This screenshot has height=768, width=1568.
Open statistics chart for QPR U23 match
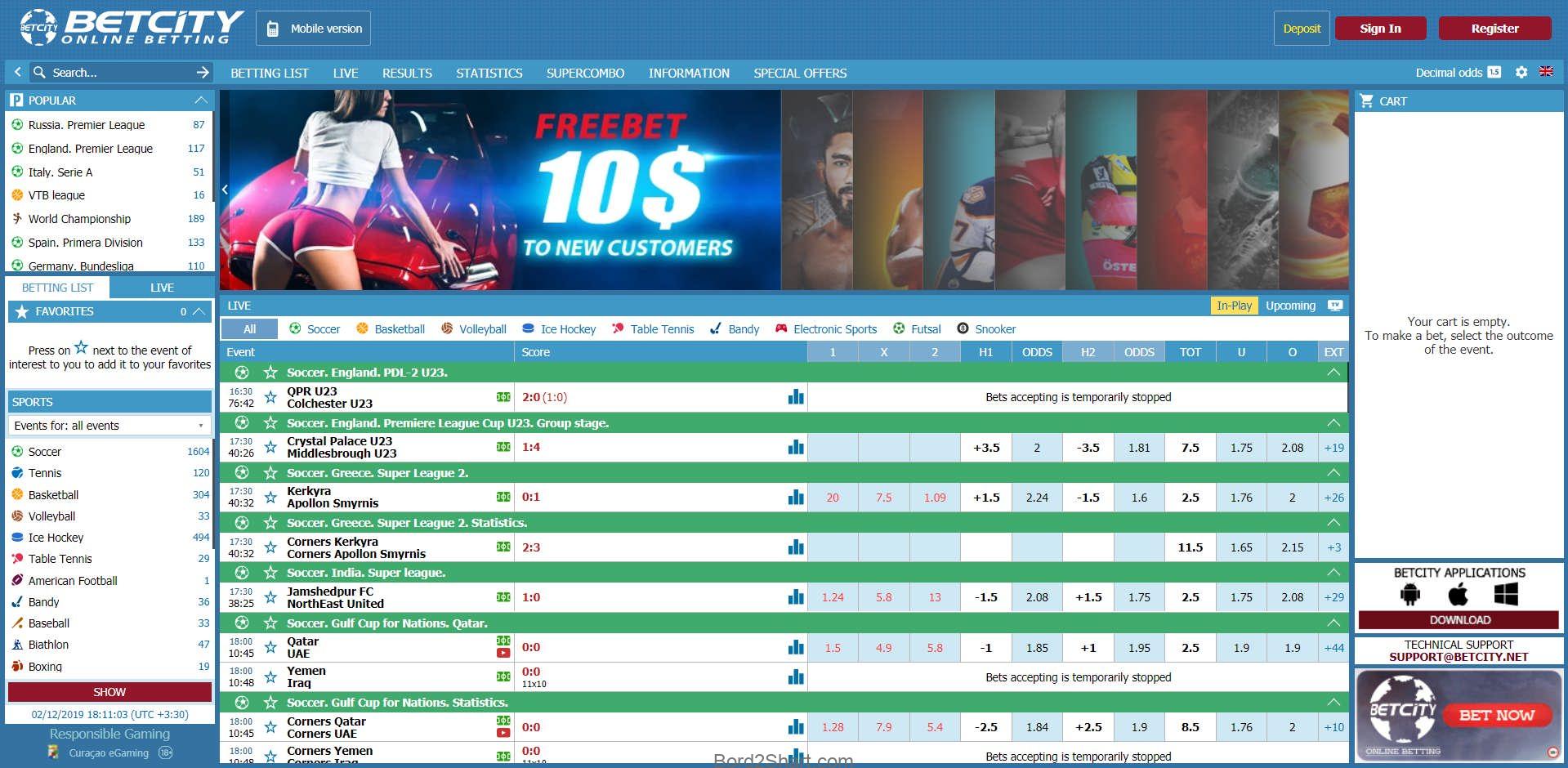[796, 397]
